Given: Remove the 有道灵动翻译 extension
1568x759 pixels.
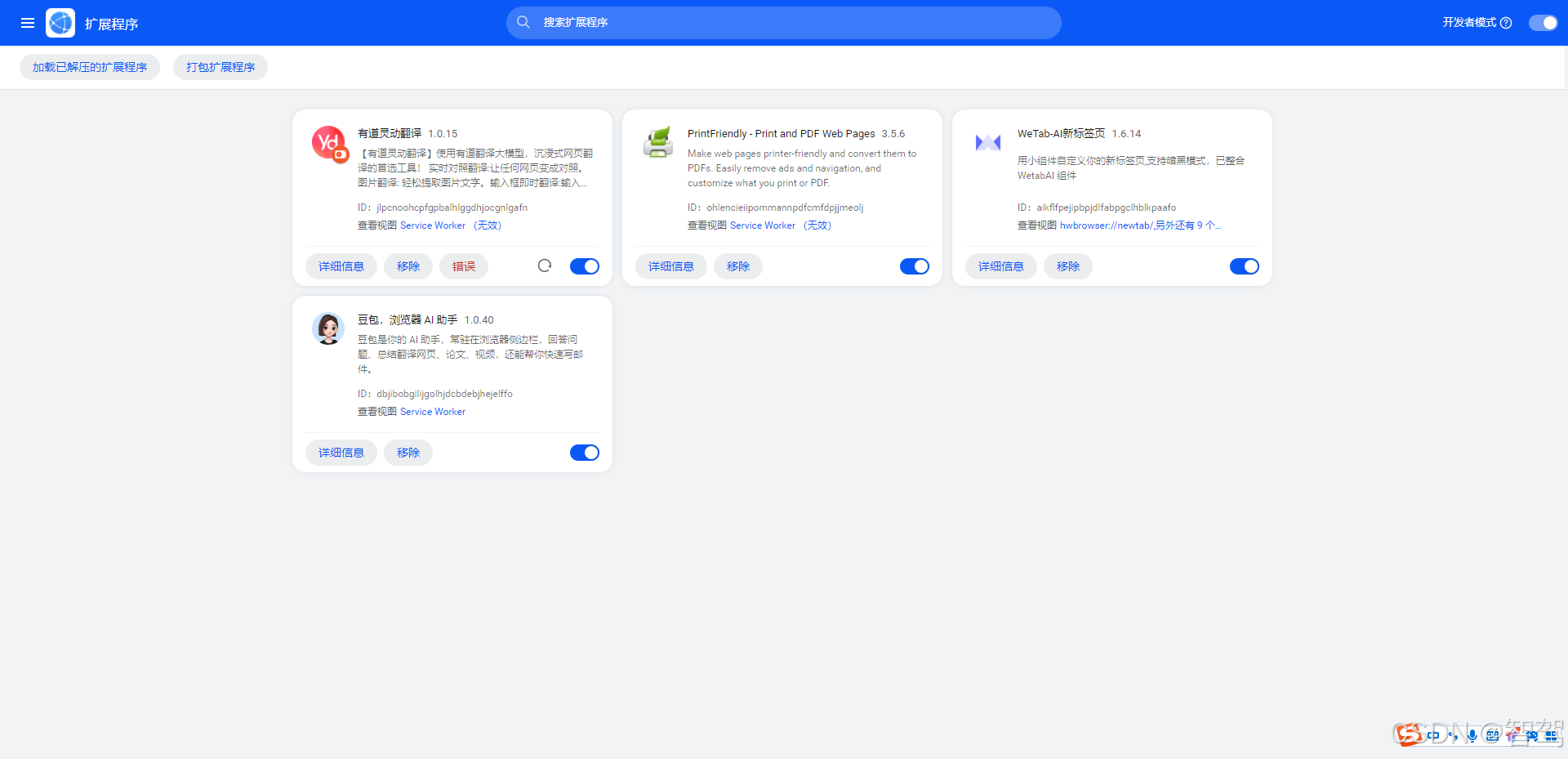Looking at the screenshot, I should tap(408, 266).
